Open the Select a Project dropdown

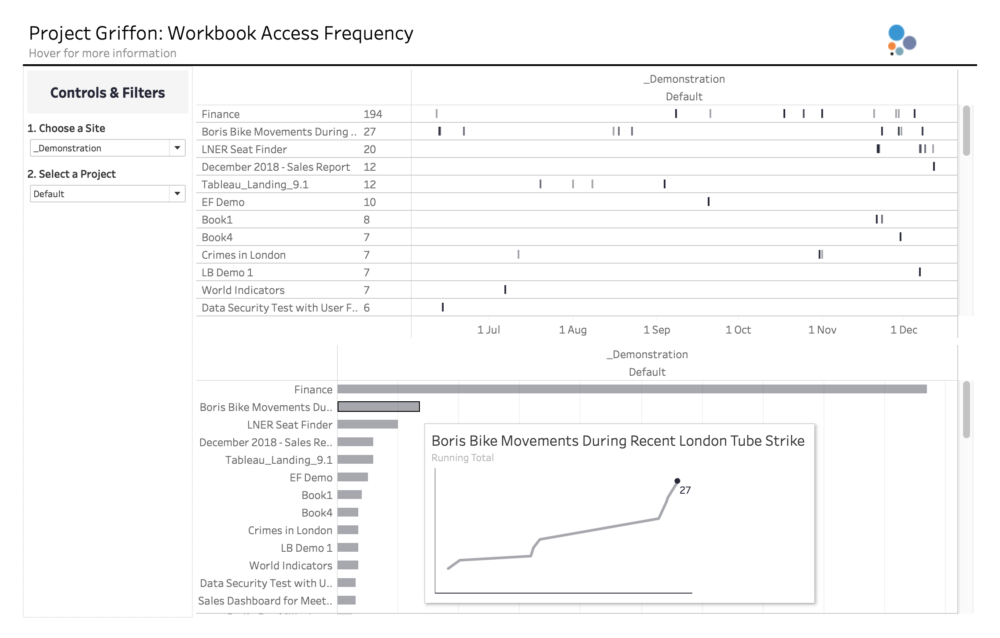coord(107,194)
